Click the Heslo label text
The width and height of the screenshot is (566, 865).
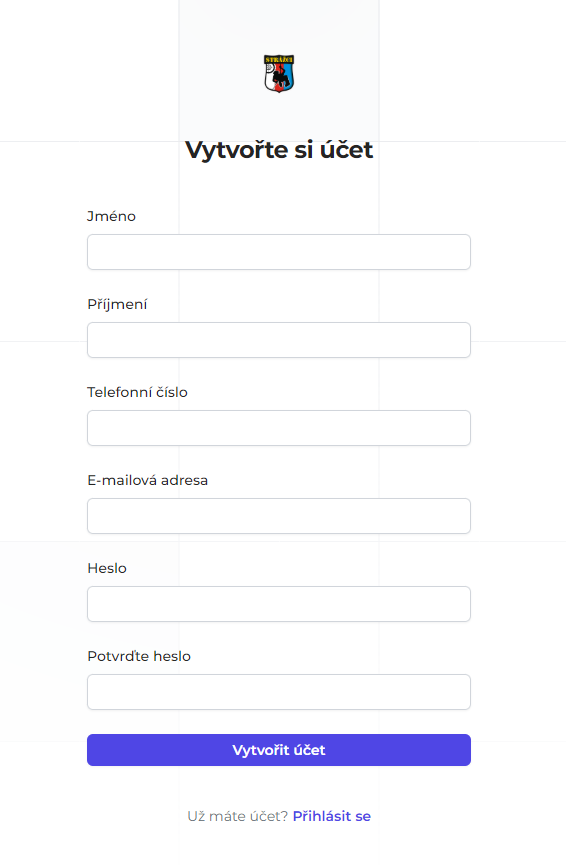point(107,568)
